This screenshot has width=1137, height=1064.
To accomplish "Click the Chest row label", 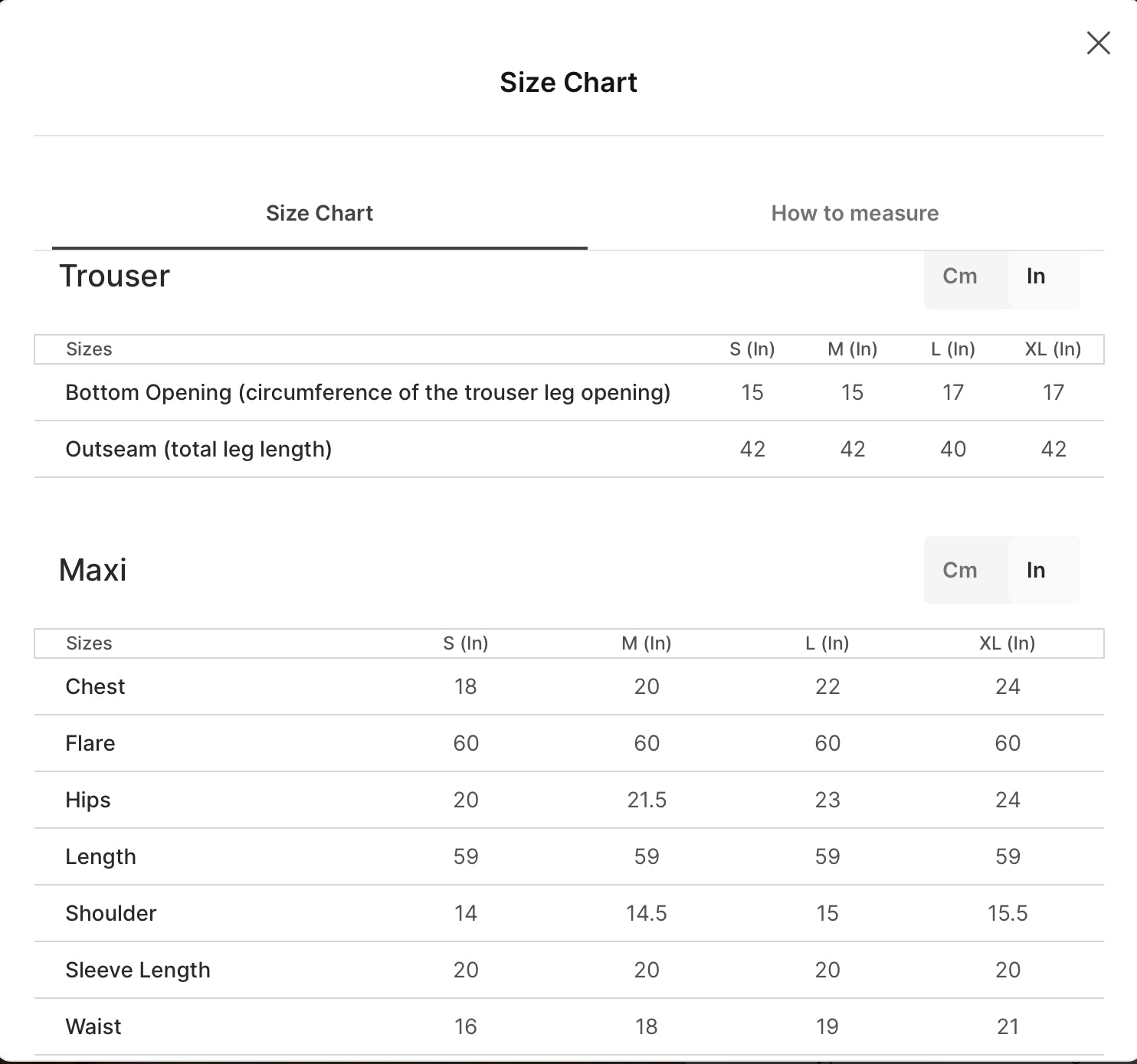I will (95, 686).
